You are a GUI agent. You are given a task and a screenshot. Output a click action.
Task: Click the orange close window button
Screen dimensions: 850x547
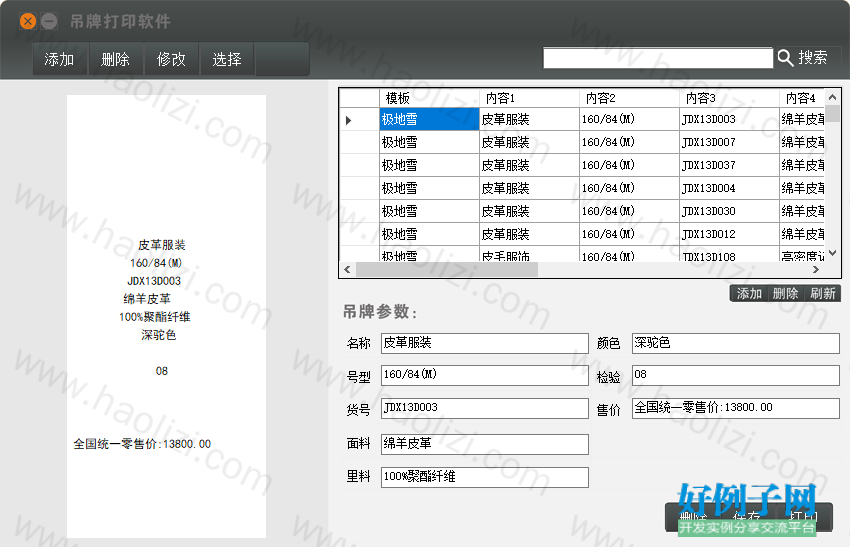pyautogui.click(x=28, y=21)
